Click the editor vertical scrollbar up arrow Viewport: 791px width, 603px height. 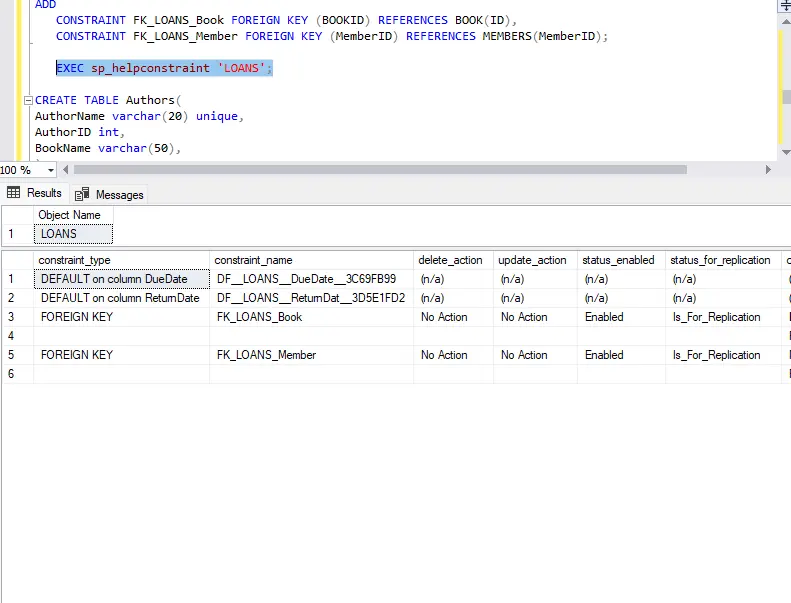[786, 22]
